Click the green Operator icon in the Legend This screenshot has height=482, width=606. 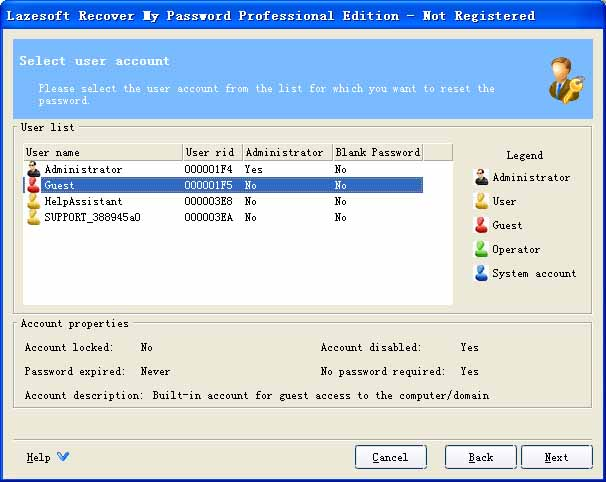pyautogui.click(x=481, y=249)
